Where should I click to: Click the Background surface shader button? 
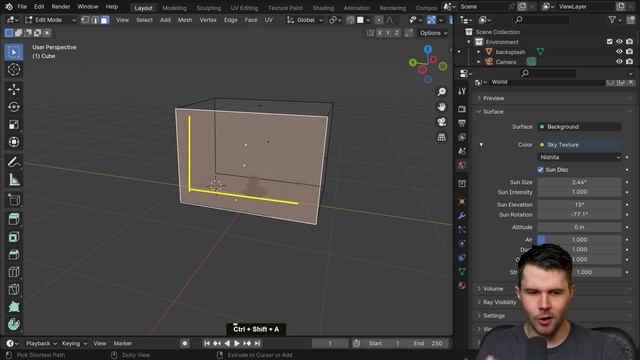(x=580, y=127)
